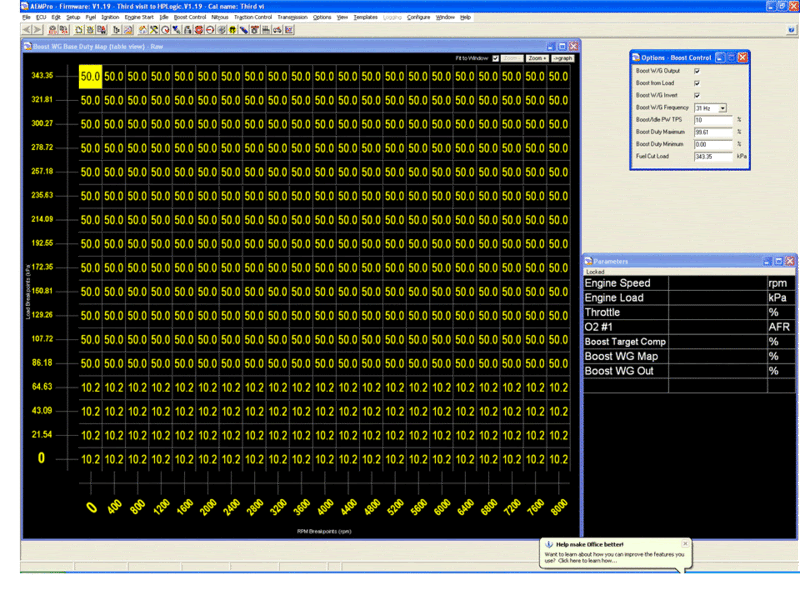Click the crossed tools toolbar icon
The width and height of the screenshot is (800, 600).
pos(154,30)
